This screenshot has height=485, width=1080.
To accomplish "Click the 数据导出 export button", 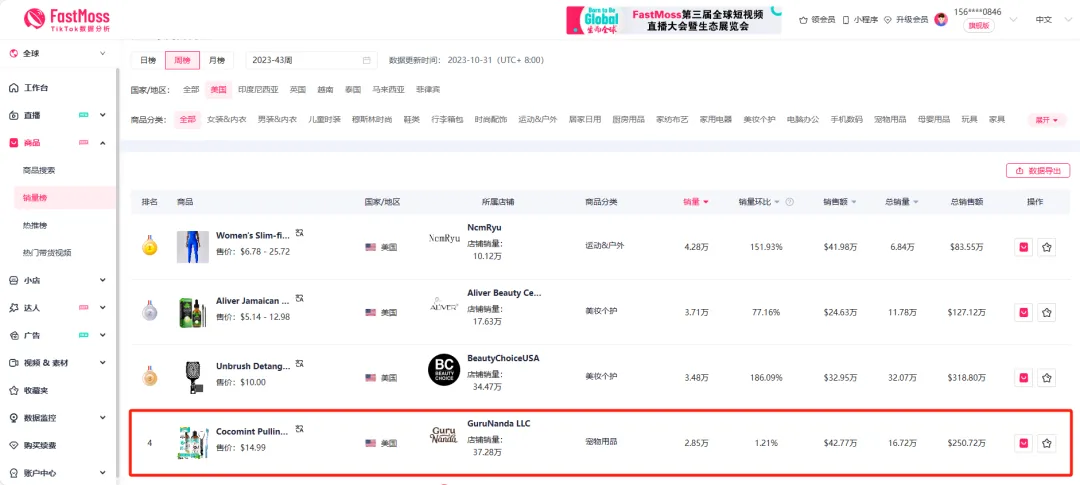I will tap(1038, 171).
